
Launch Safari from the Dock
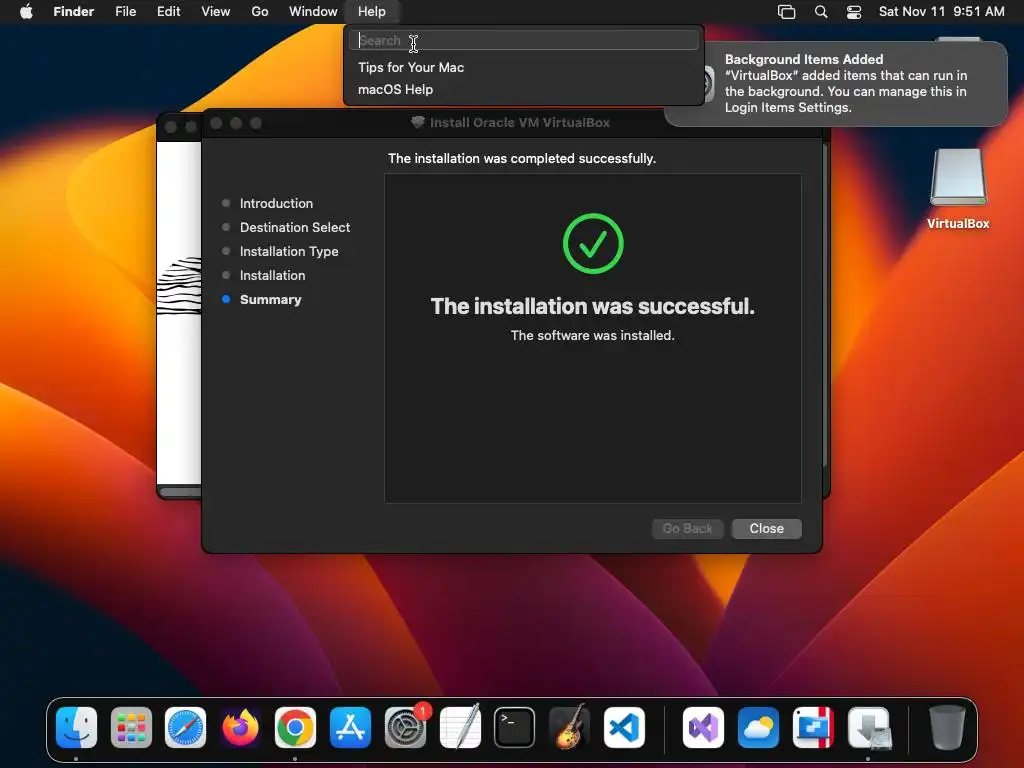tap(185, 727)
